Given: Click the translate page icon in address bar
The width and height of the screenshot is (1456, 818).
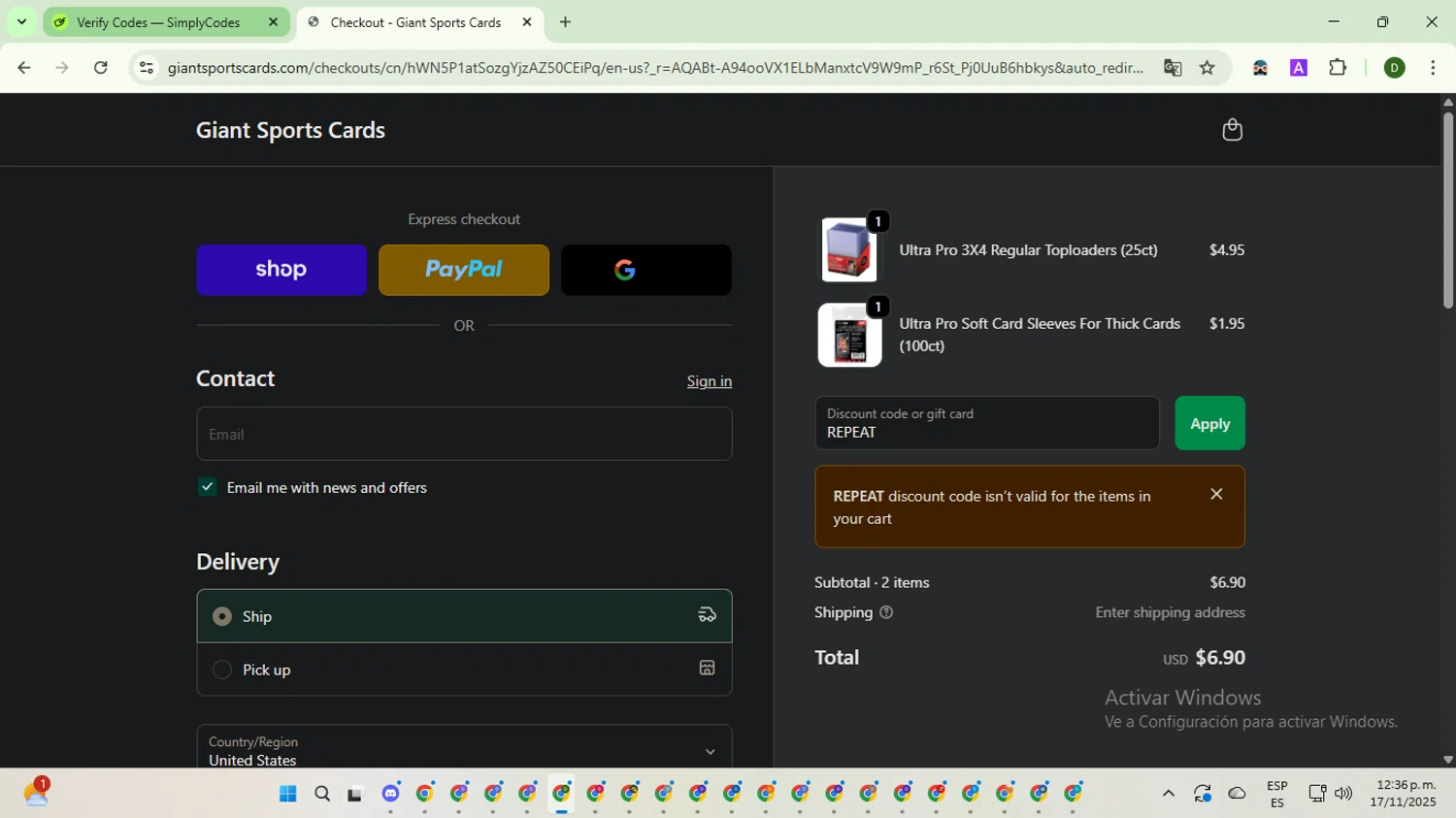Looking at the screenshot, I should (1173, 68).
